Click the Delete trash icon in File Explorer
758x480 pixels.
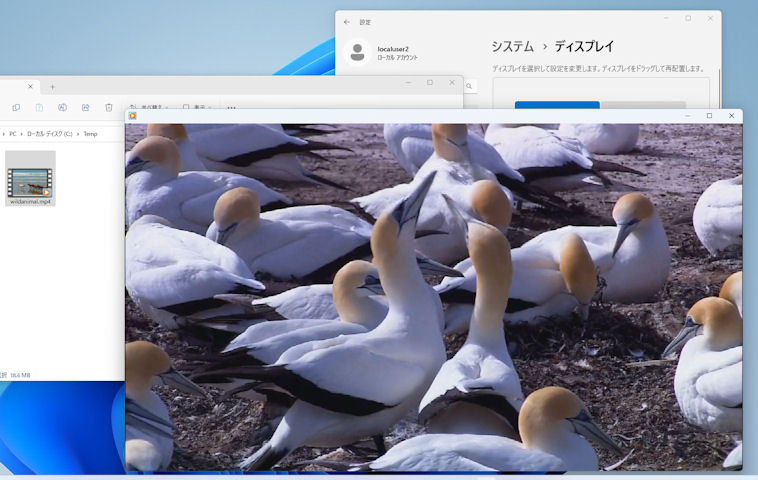[x=109, y=107]
